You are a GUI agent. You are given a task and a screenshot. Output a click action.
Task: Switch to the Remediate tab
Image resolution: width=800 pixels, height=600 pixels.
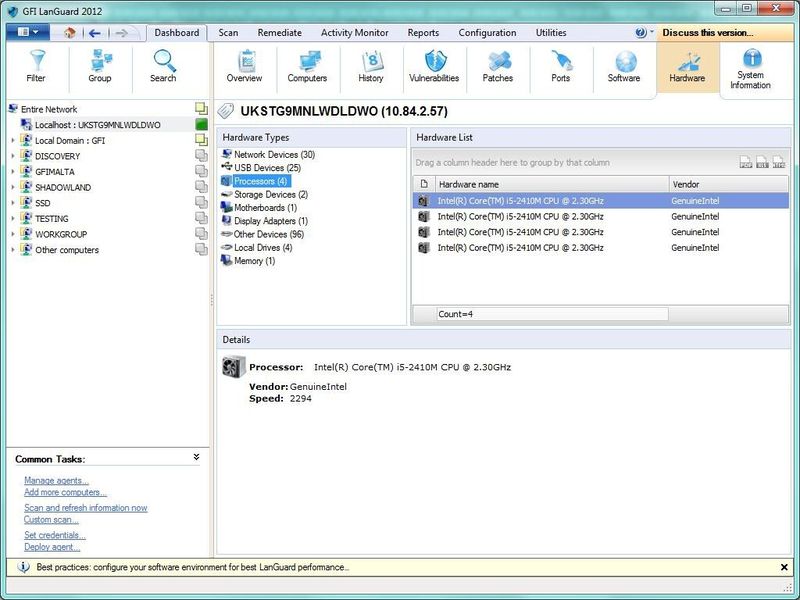click(280, 33)
